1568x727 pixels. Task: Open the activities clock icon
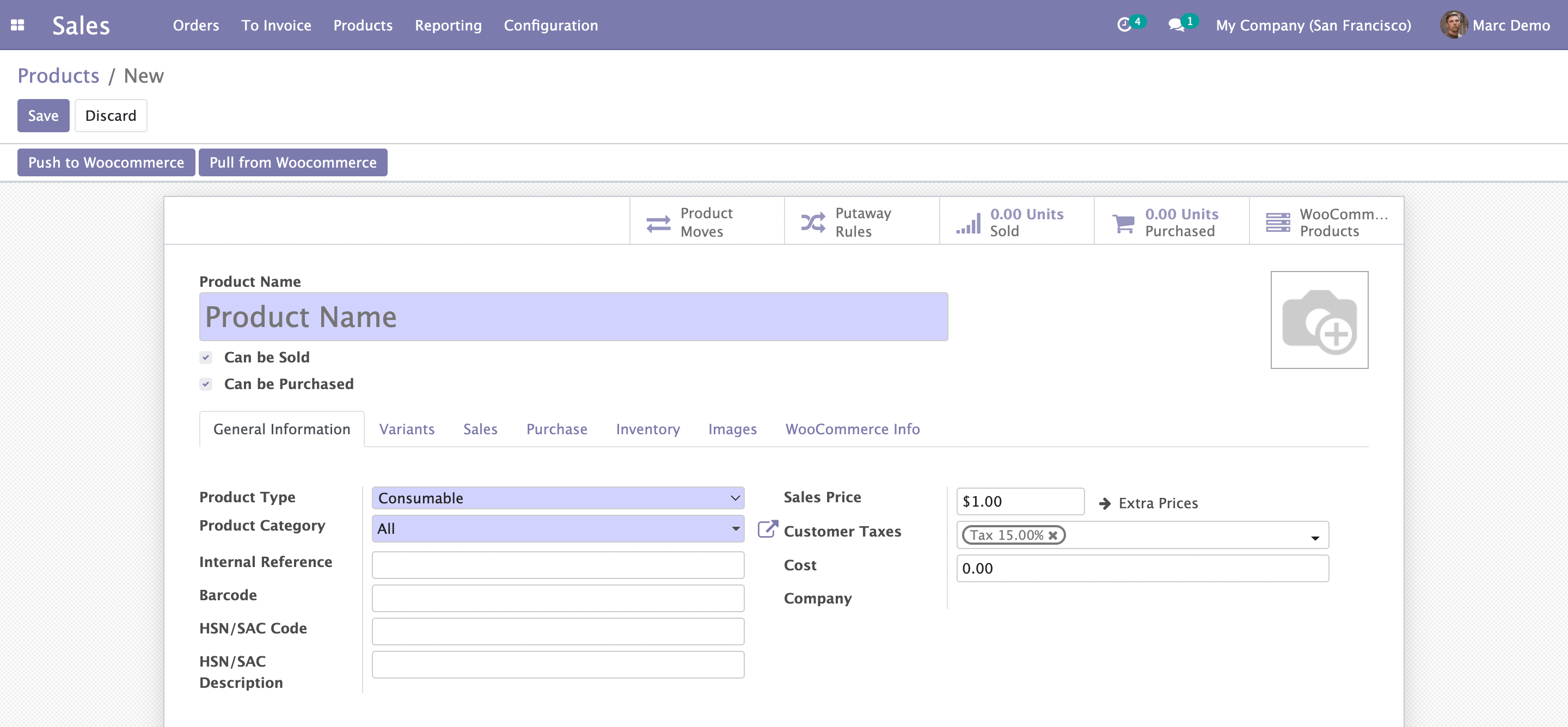1124,25
